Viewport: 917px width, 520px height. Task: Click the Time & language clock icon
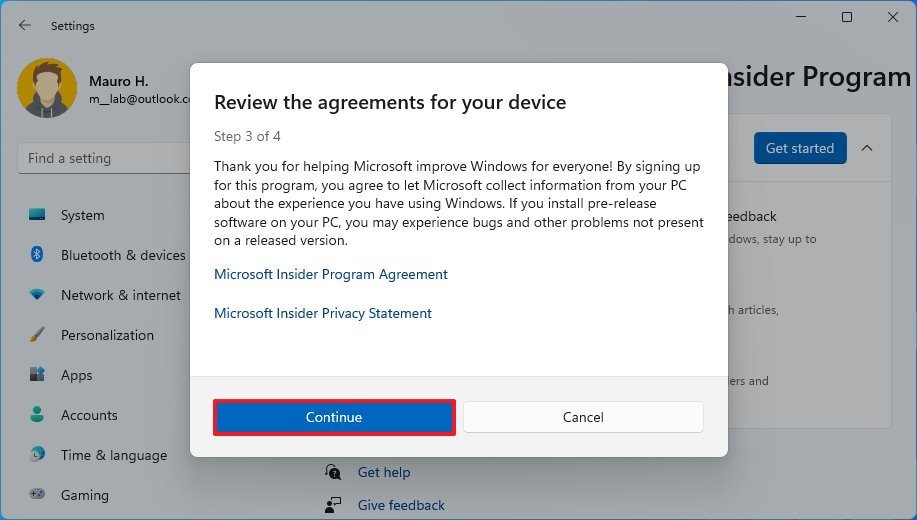click(37, 454)
